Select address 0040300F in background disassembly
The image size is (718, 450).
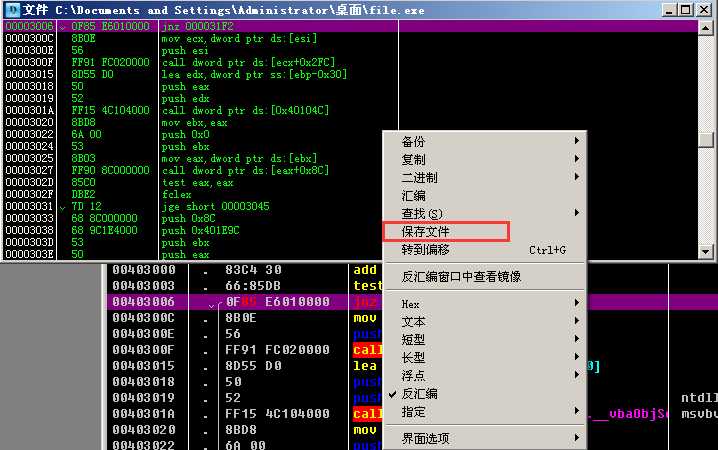point(144,350)
